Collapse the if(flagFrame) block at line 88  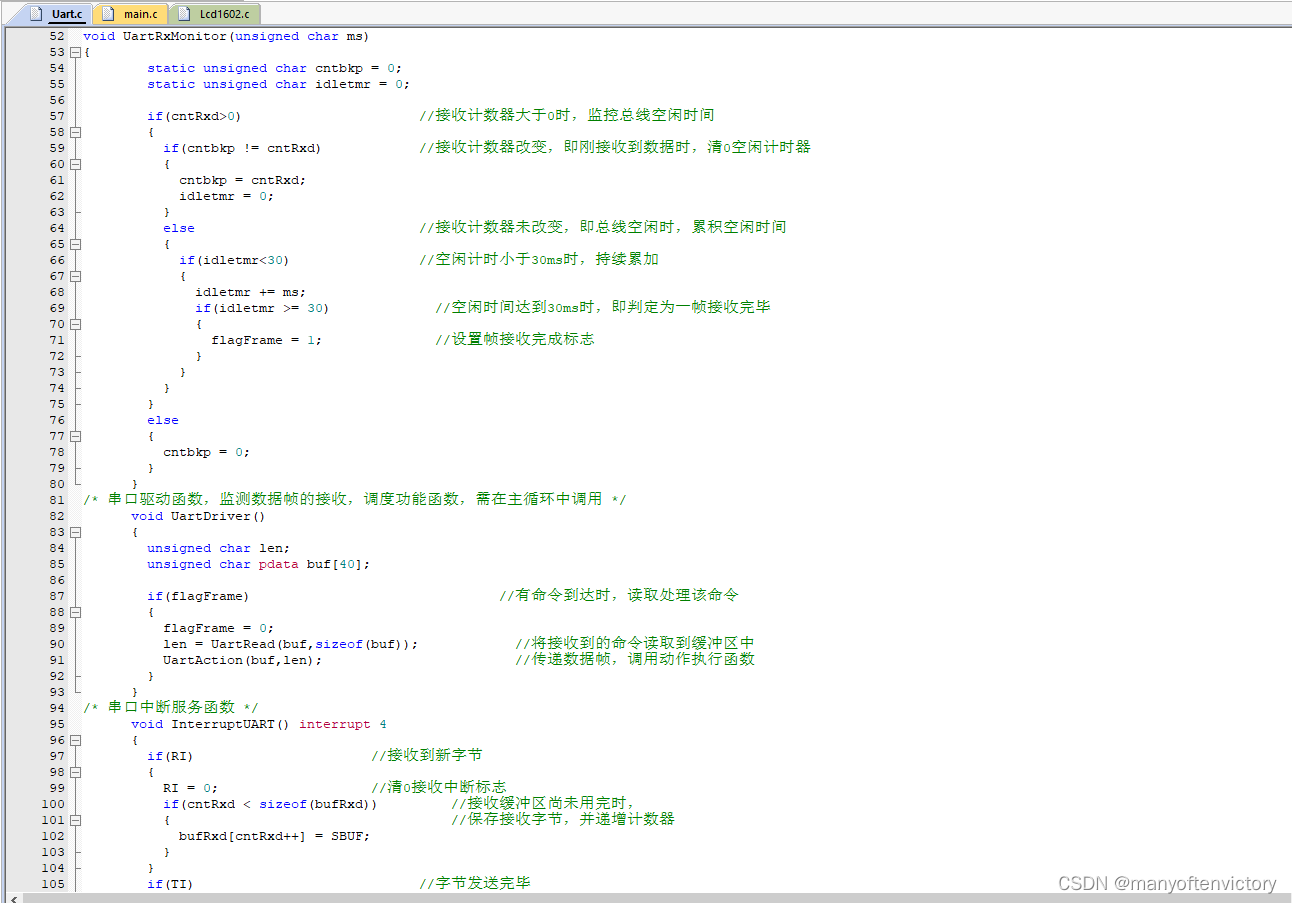(75, 612)
